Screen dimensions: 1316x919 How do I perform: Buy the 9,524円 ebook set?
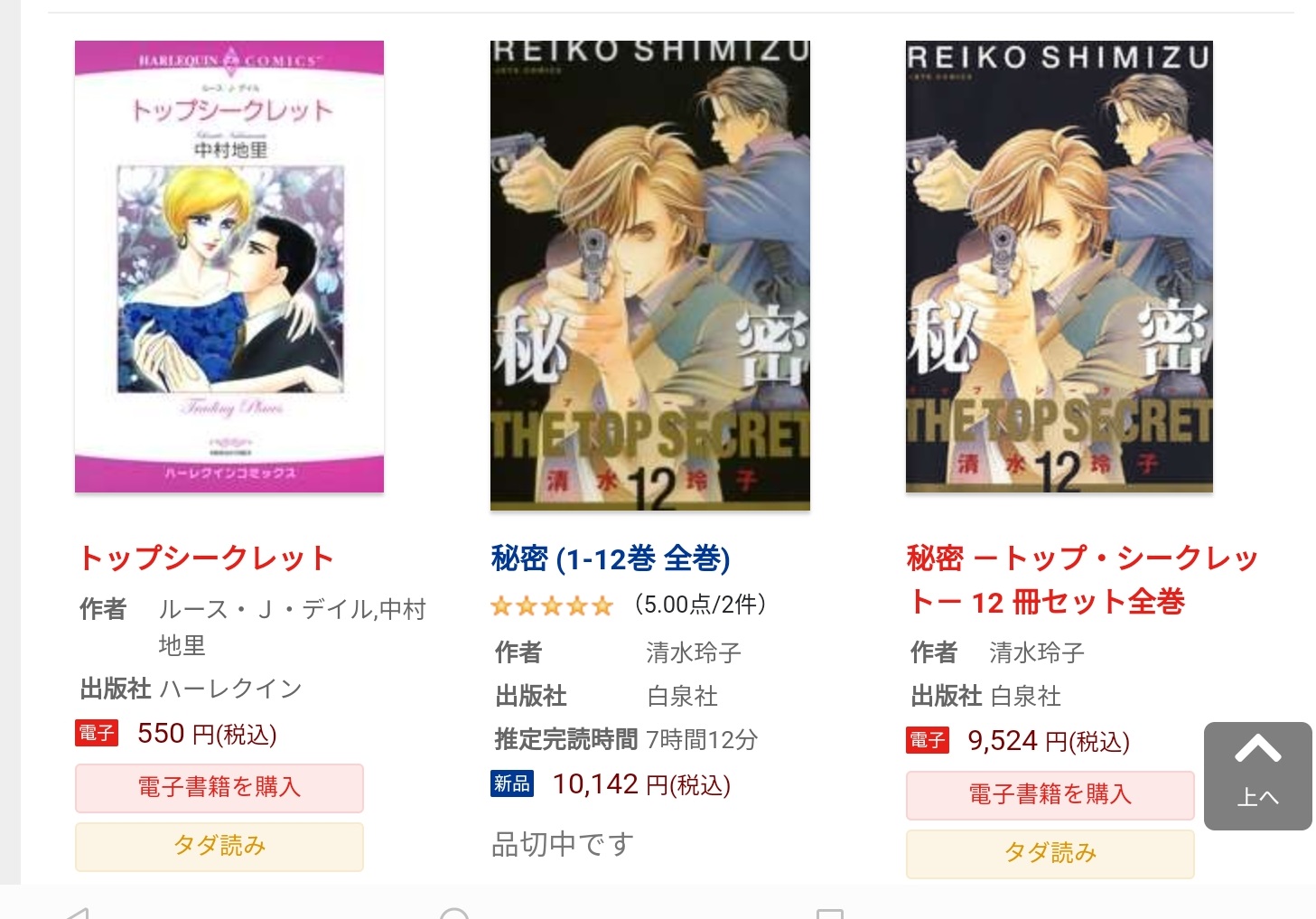[x=1050, y=795]
